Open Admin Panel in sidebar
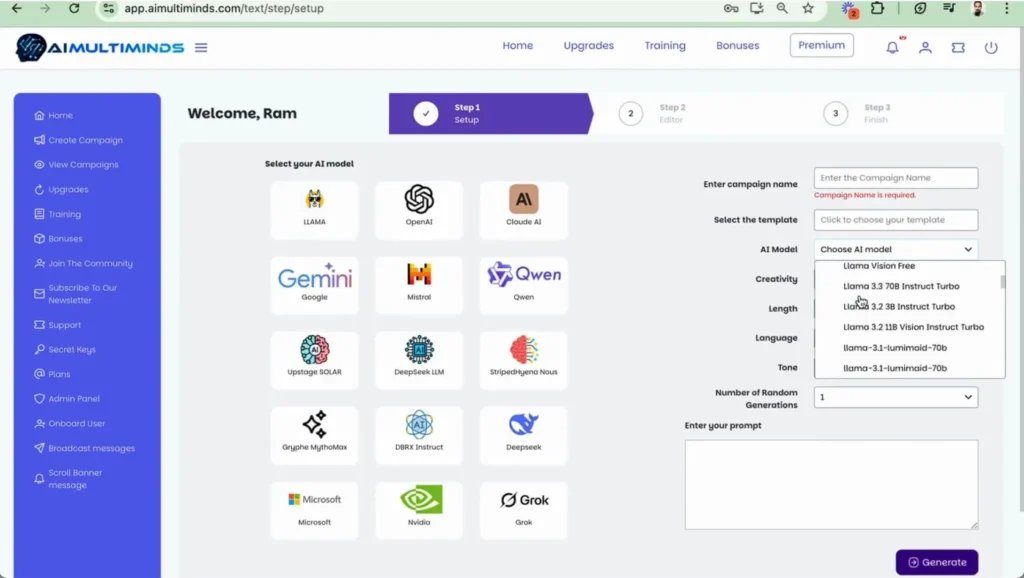This screenshot has width=1024, height=578. 67,398
